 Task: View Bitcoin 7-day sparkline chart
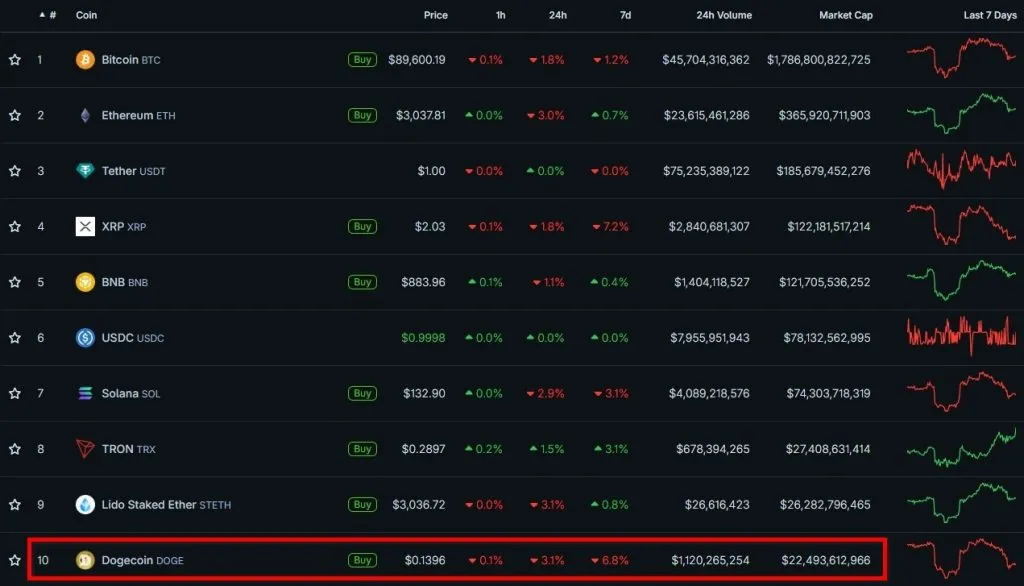coord(961,57)
